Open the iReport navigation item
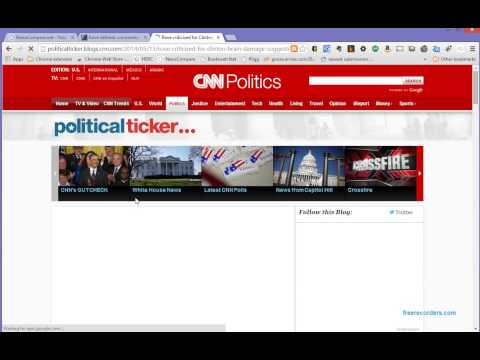The image size is (480, 360). (x=361, y=103)
